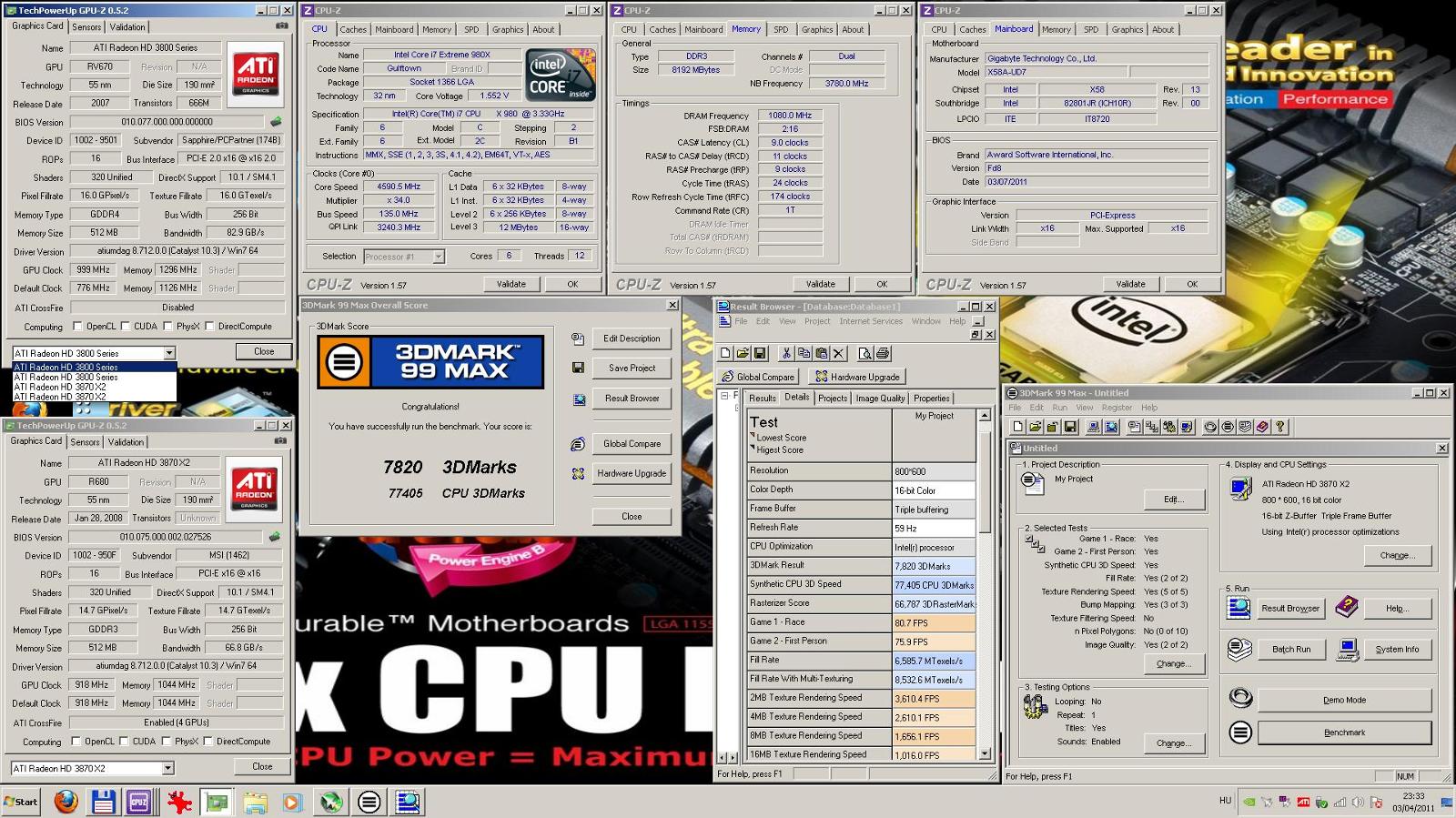This screenshot has width=1456, height=818.
Task: Click Result Browser vertical scrollbar up arrow
Action: pos(984,415)
